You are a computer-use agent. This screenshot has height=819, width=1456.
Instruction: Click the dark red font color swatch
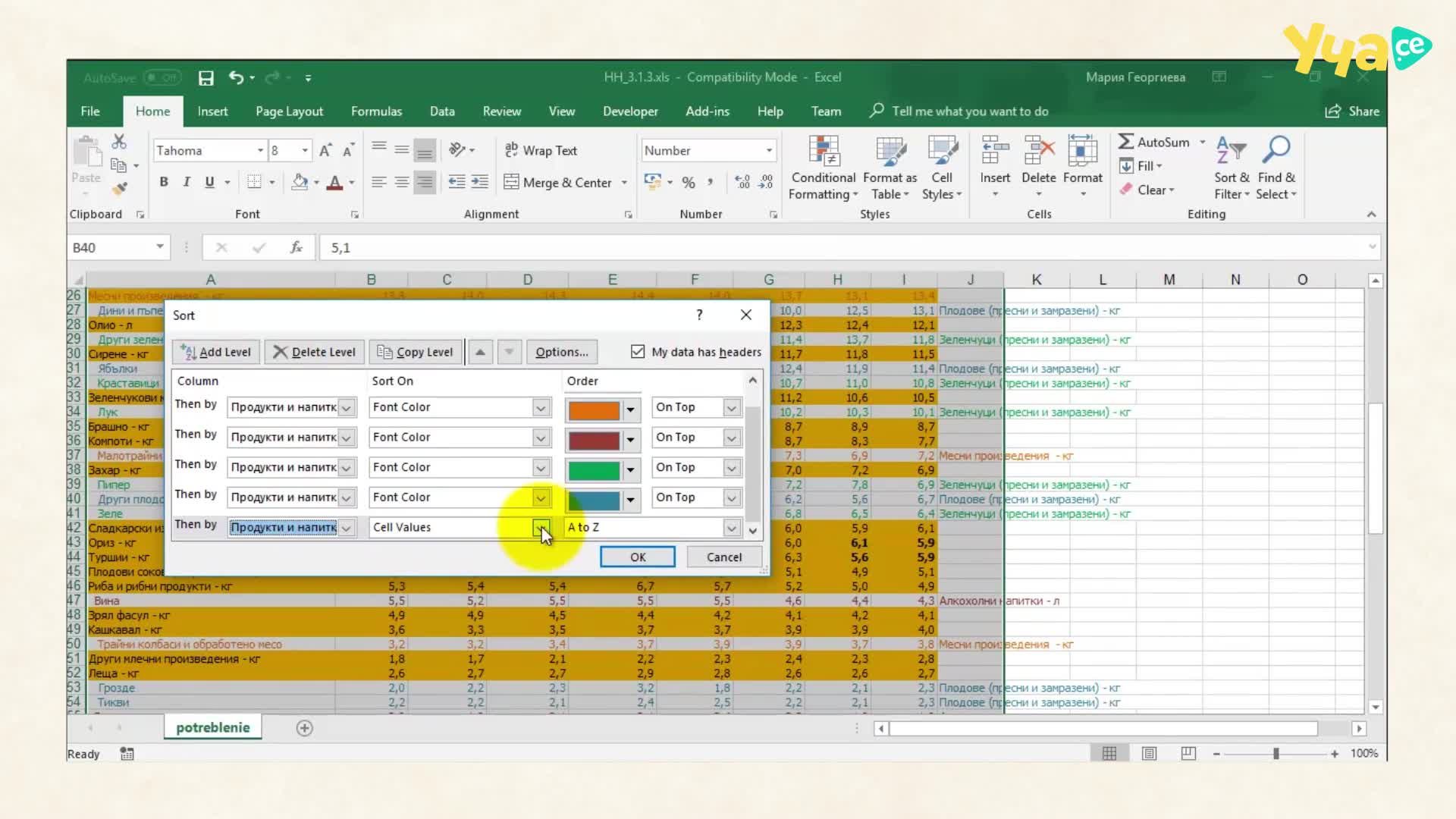click(594, 440)
